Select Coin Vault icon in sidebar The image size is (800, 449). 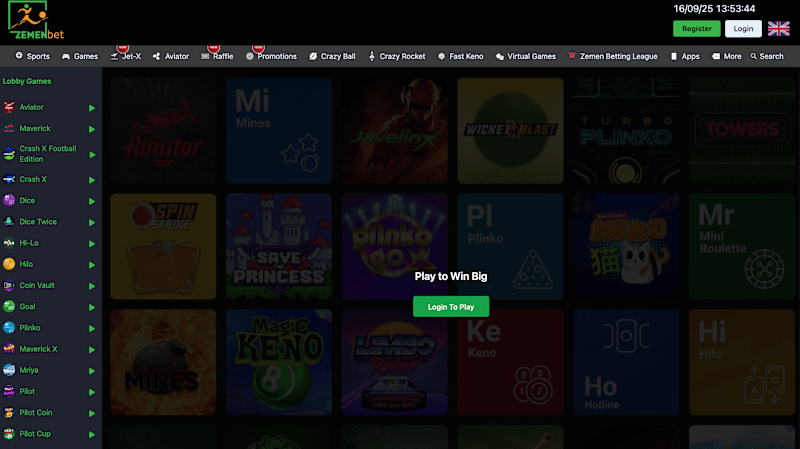9,285
